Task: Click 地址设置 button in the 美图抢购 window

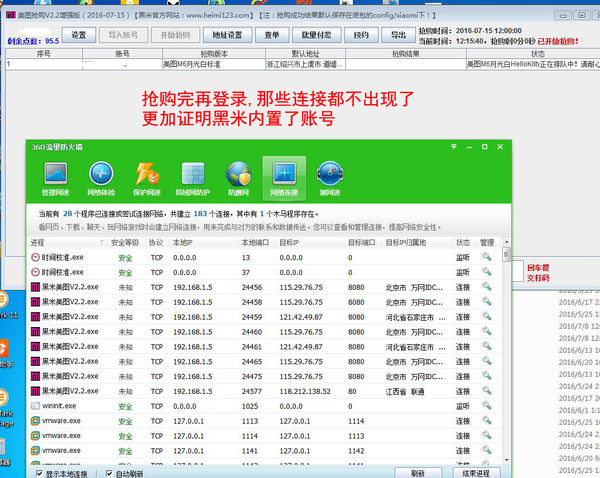Action: 227,35
